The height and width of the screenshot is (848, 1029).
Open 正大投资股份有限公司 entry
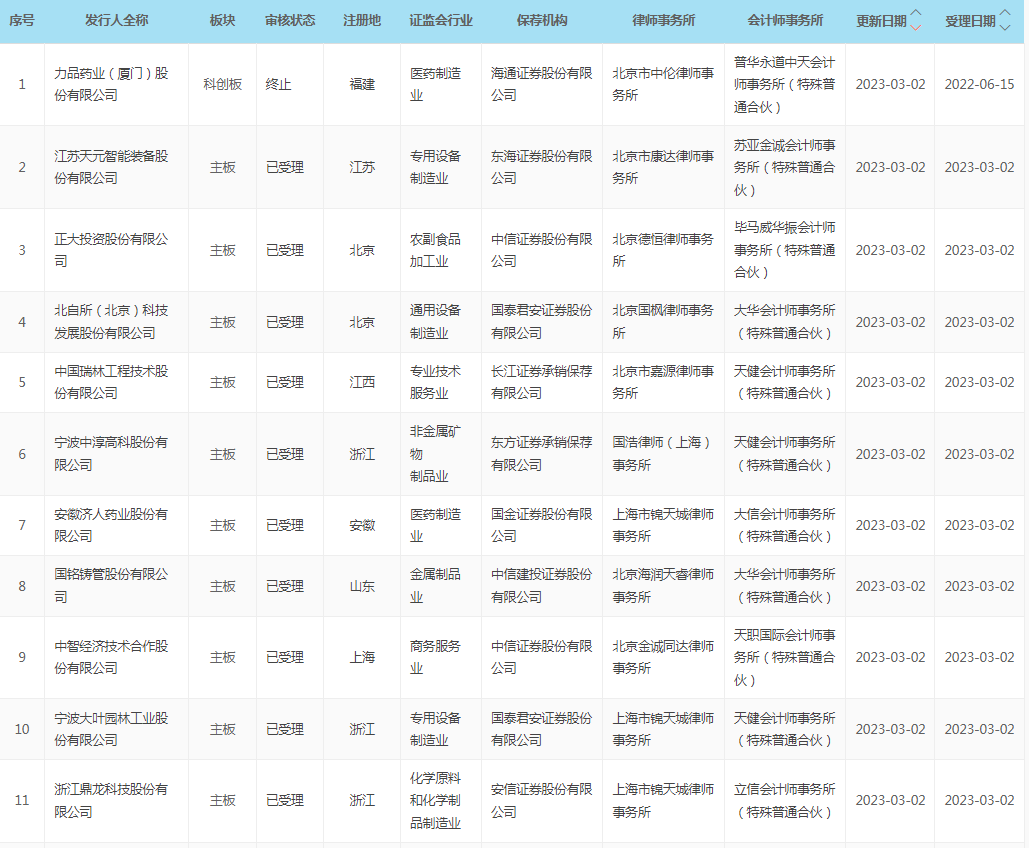[111, 250]
